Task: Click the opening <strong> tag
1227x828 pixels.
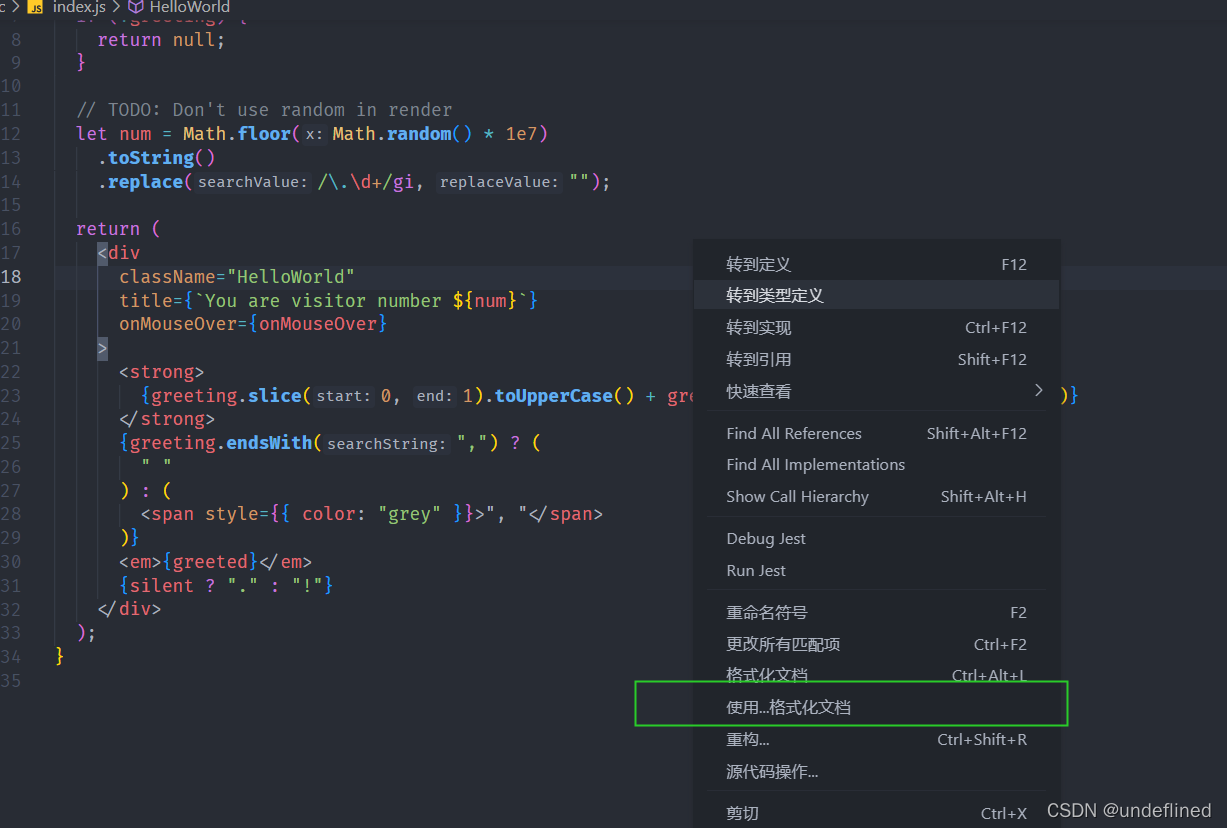Action: pos(161,371)
